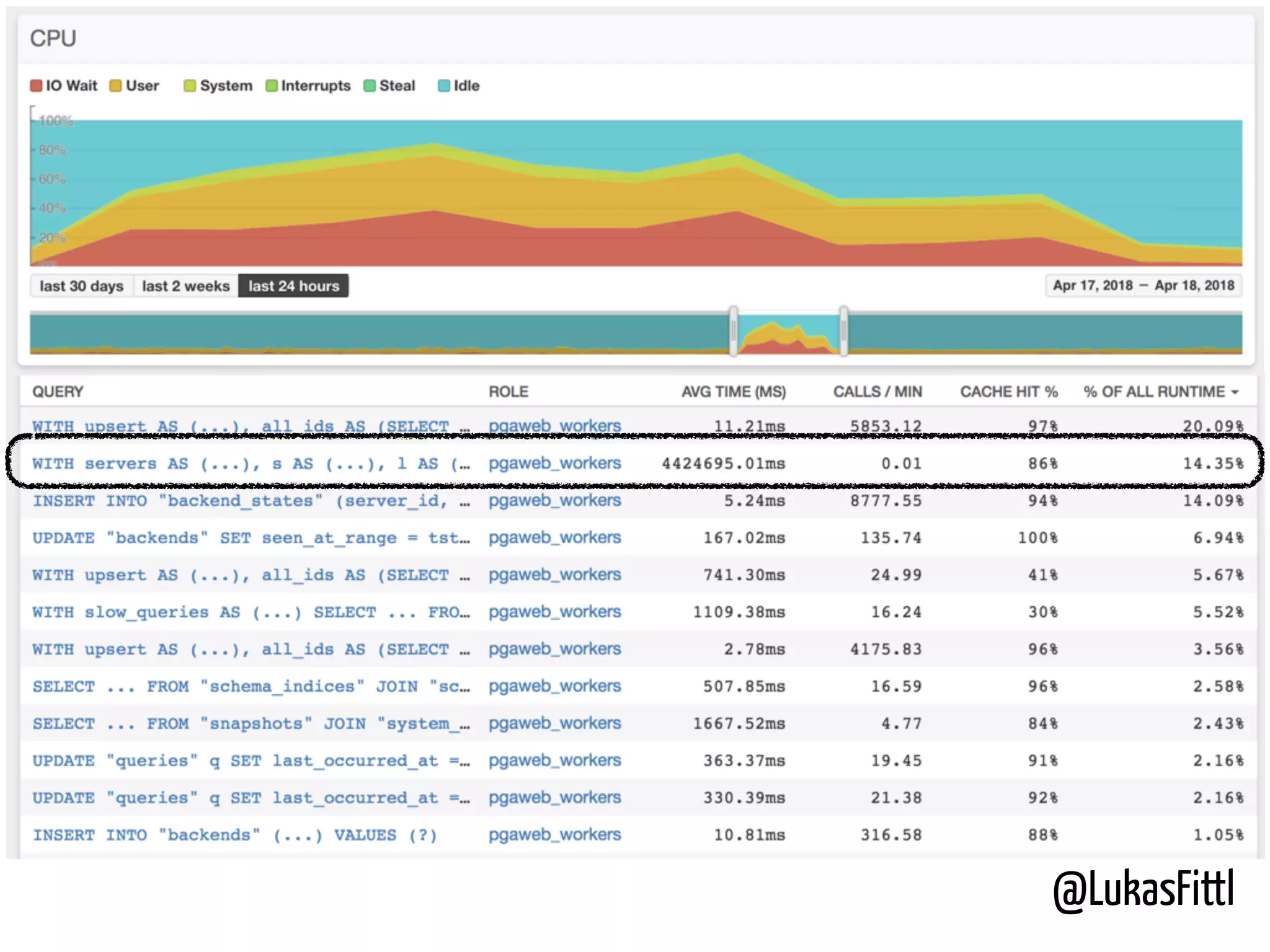Click the timeline overview left of selection
The height and width of the screenshot is (952, 1270).
click(x=372, y=333)
